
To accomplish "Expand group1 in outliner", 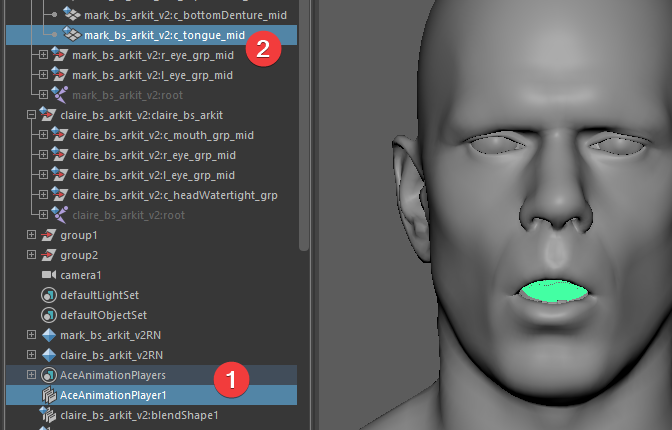I will 31,235.
